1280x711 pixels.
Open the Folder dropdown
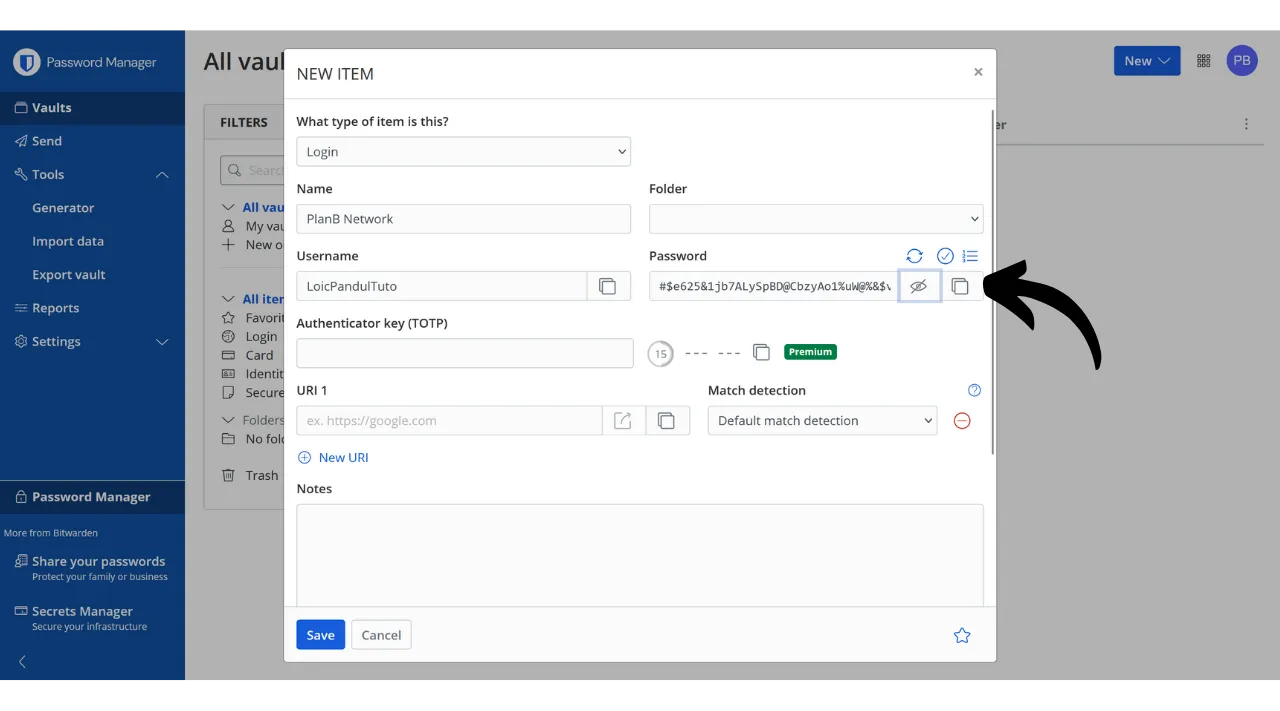point(816,219)
